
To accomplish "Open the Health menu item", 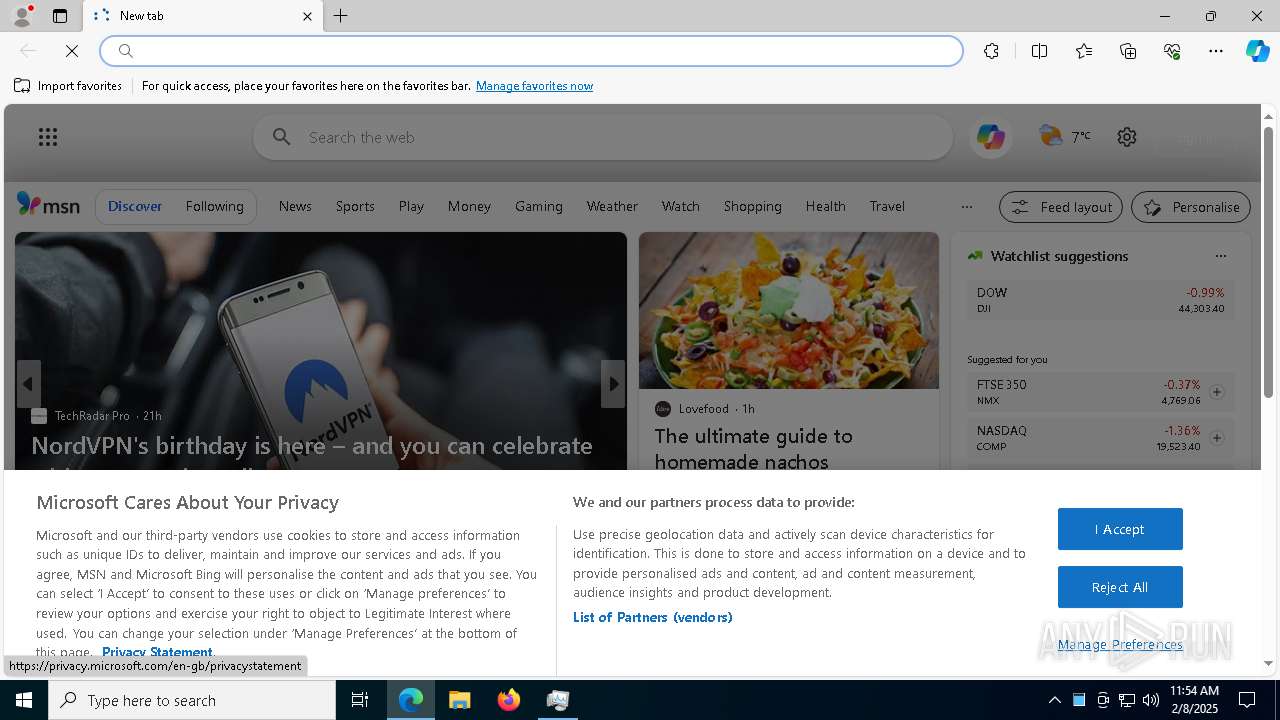I will click(x=825, y=206).
